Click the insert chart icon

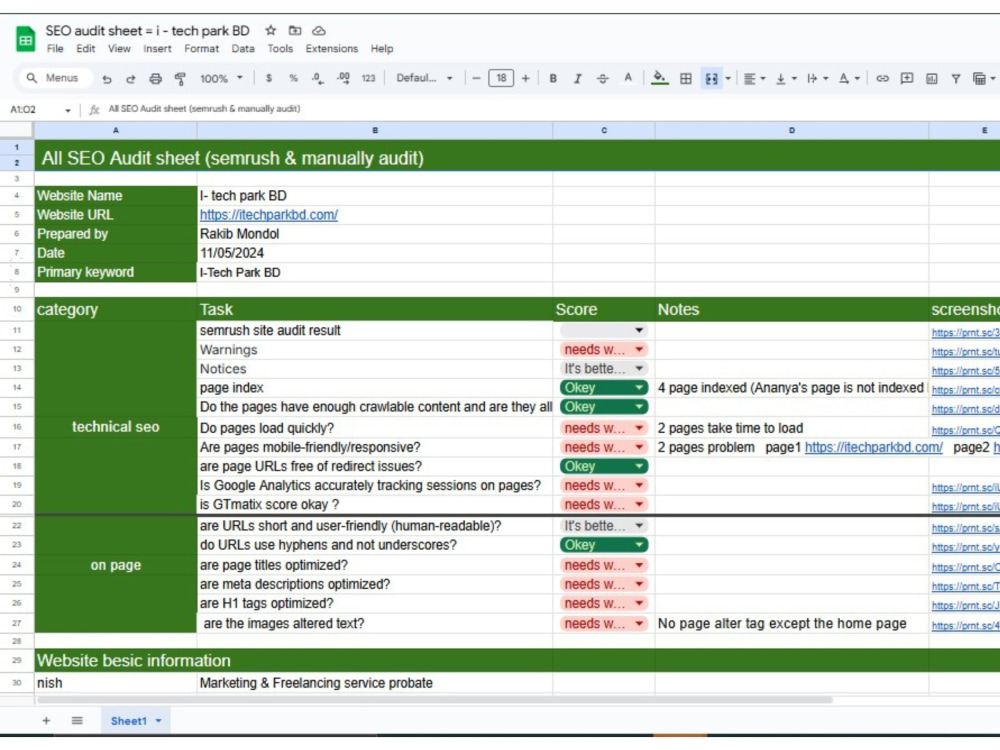pos(931,78)
